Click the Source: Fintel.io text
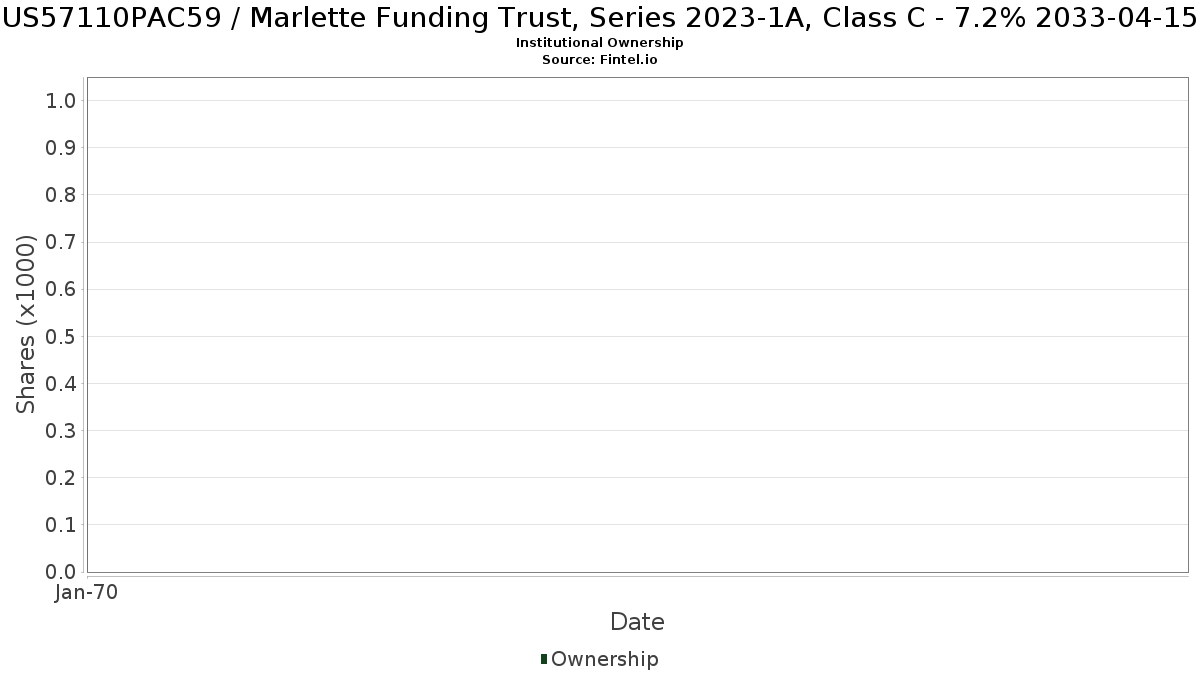1200x675 pixels. point(599,59)
